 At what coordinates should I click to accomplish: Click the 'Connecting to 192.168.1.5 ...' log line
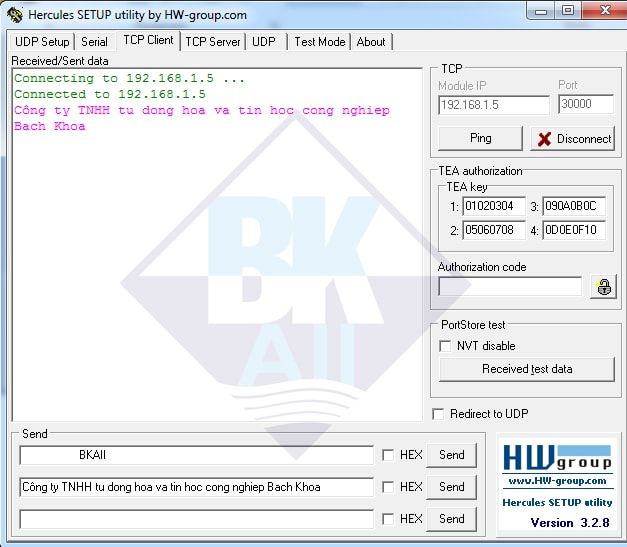(x=129, y=78)
